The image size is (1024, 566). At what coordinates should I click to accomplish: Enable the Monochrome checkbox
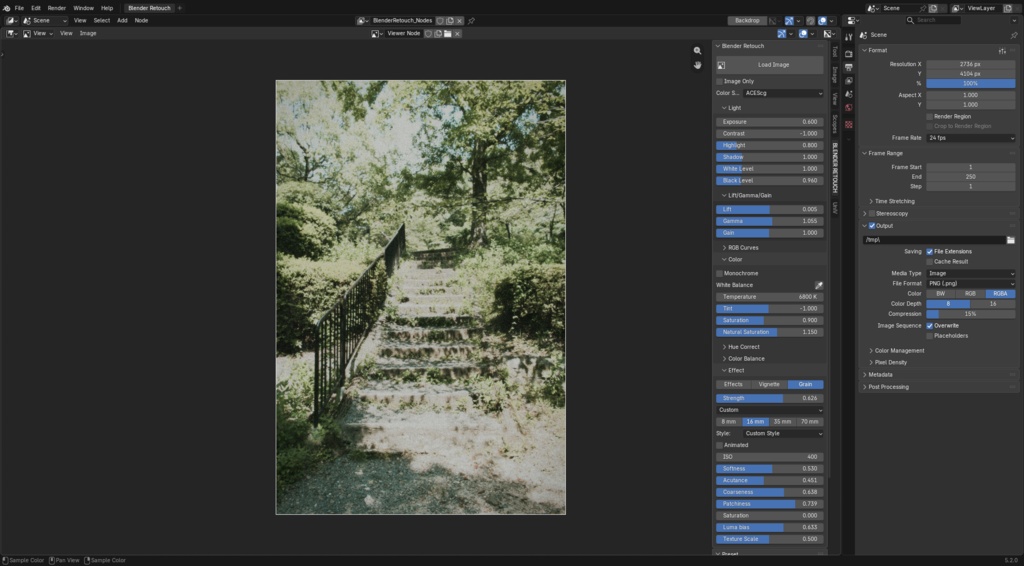[720, 274]
